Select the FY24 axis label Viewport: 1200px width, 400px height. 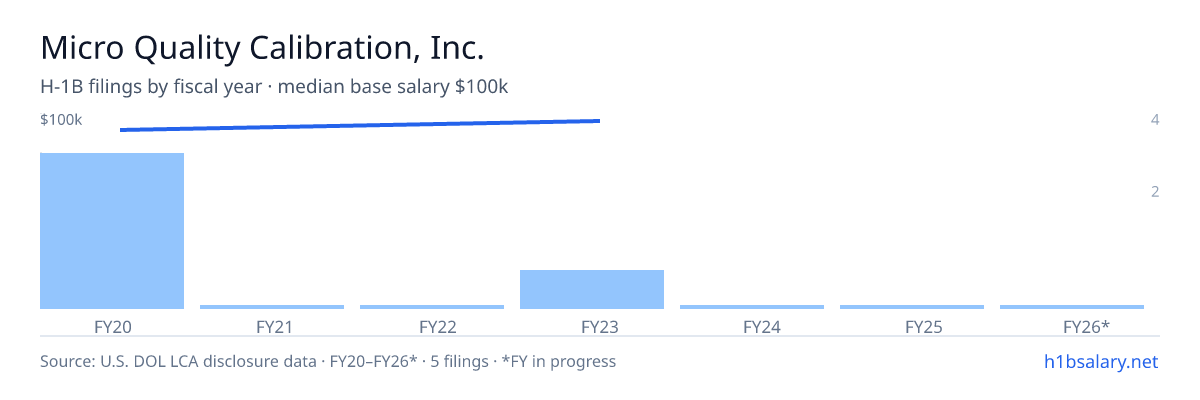click(752, 326)
